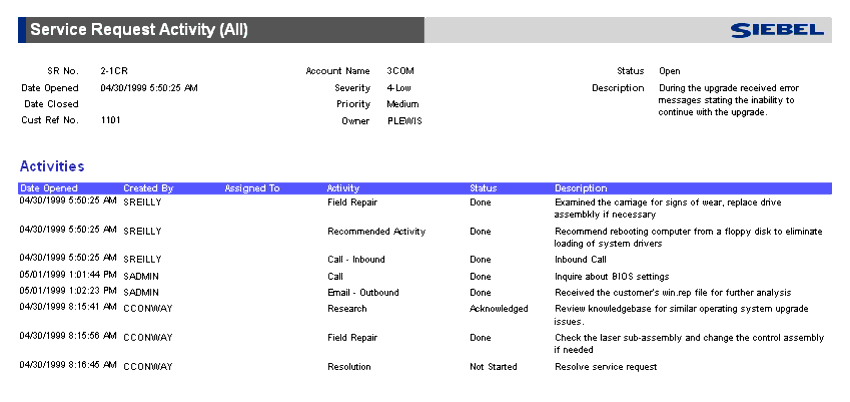Select the Service Request Activity (All) title

click(139, 30)
